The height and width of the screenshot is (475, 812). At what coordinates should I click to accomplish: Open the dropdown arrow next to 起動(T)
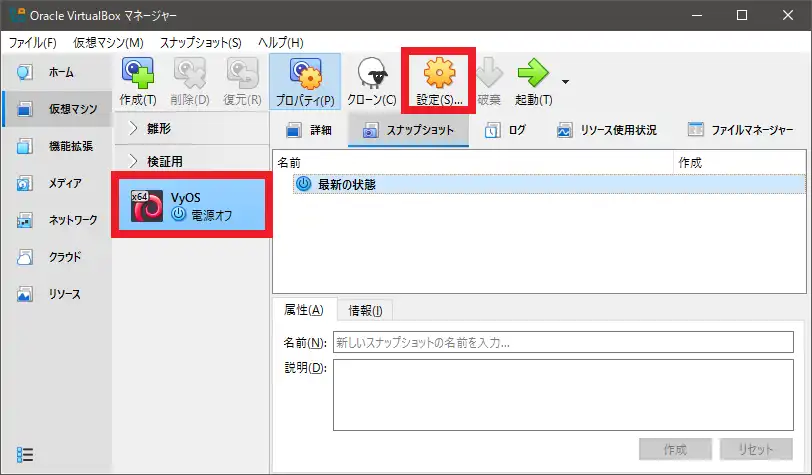566,82
